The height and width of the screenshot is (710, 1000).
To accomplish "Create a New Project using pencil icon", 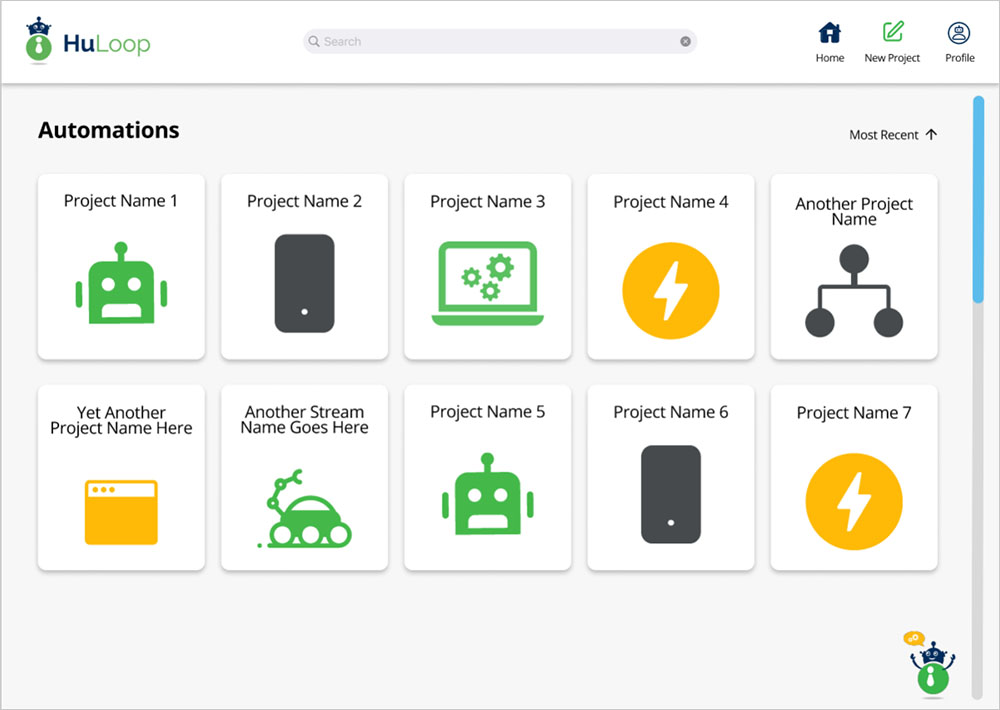I will 892,33.
